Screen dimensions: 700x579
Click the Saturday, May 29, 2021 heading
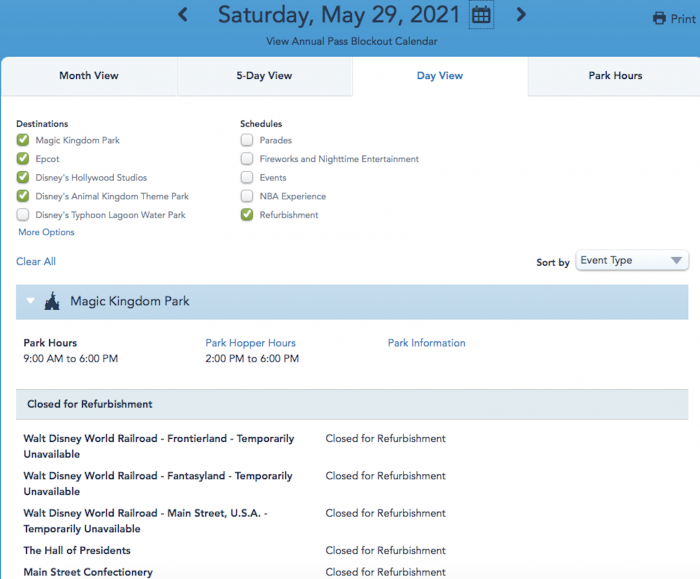point(339,15)
